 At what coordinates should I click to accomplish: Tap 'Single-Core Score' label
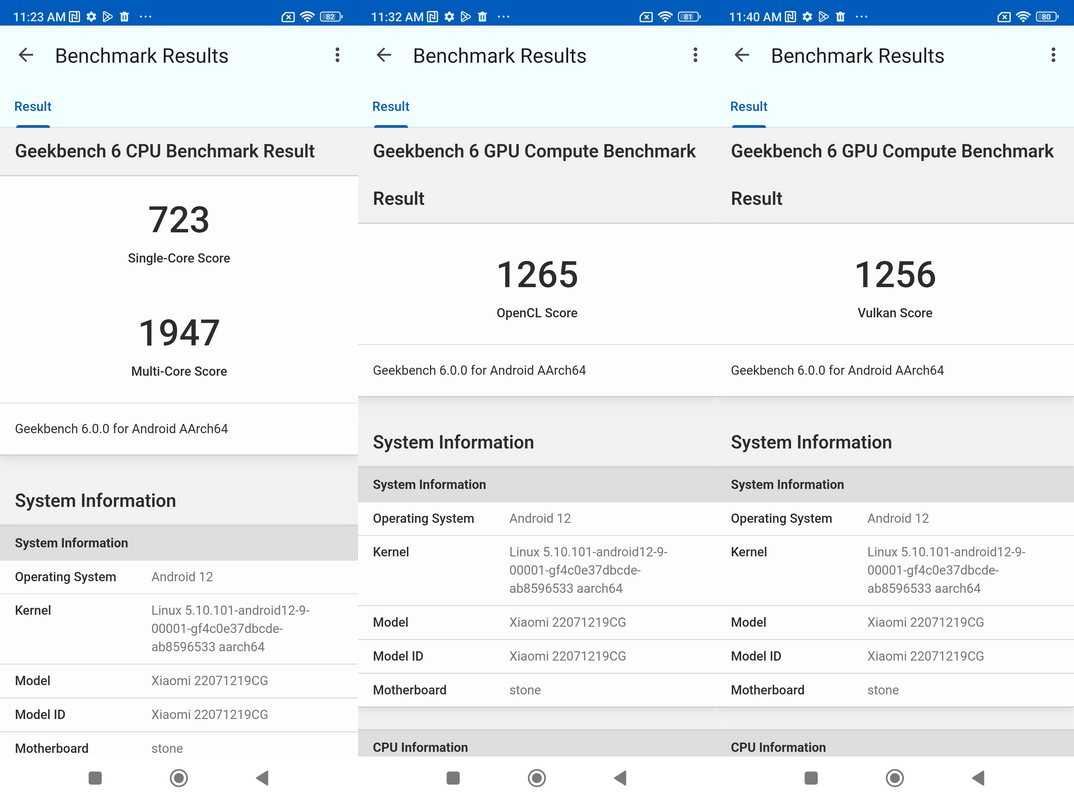[179, 258]
